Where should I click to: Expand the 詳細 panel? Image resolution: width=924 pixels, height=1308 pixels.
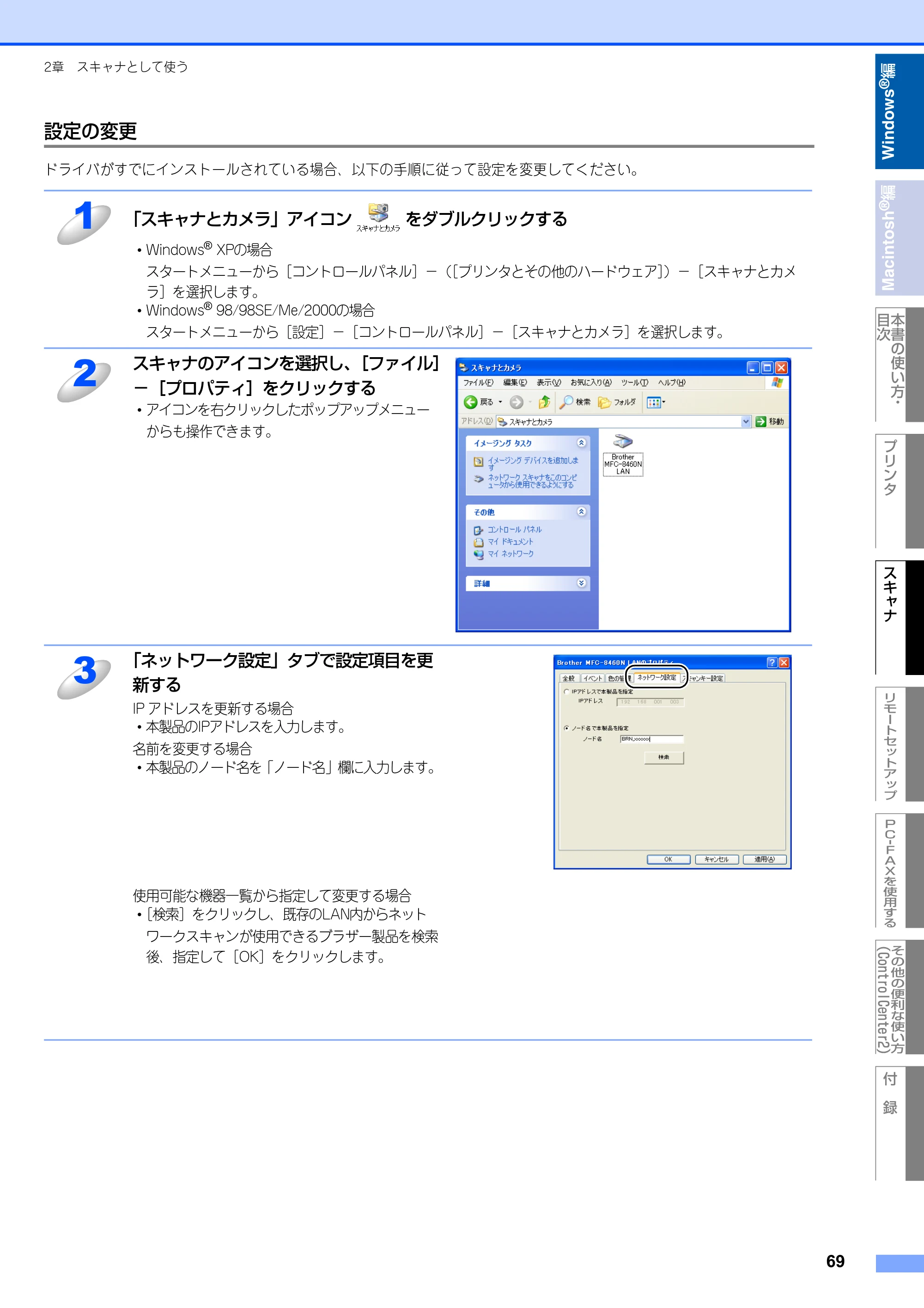581,583
